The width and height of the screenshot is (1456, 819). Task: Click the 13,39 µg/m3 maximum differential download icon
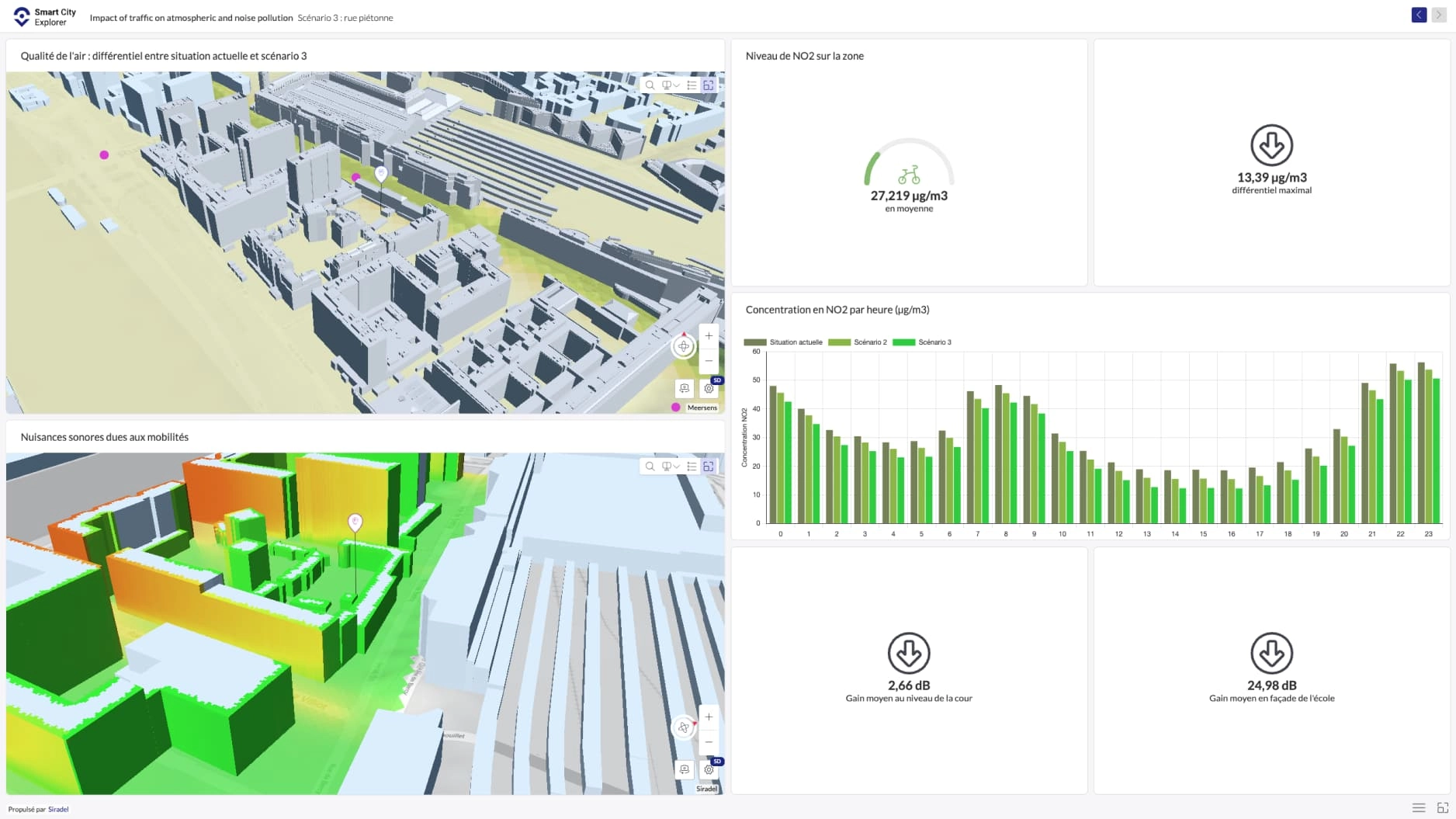click(x=1271, y=145)
